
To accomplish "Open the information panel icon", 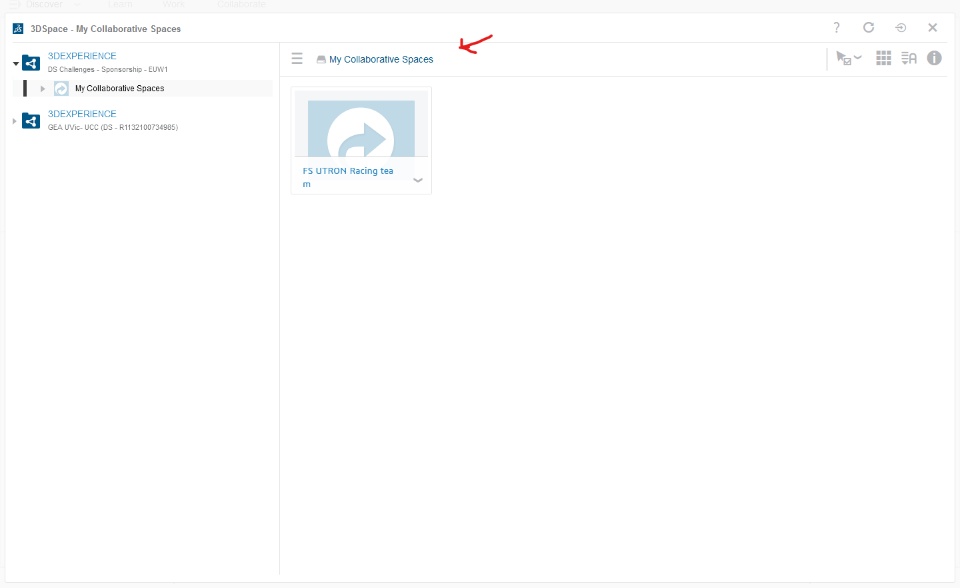I will [934, 58].
